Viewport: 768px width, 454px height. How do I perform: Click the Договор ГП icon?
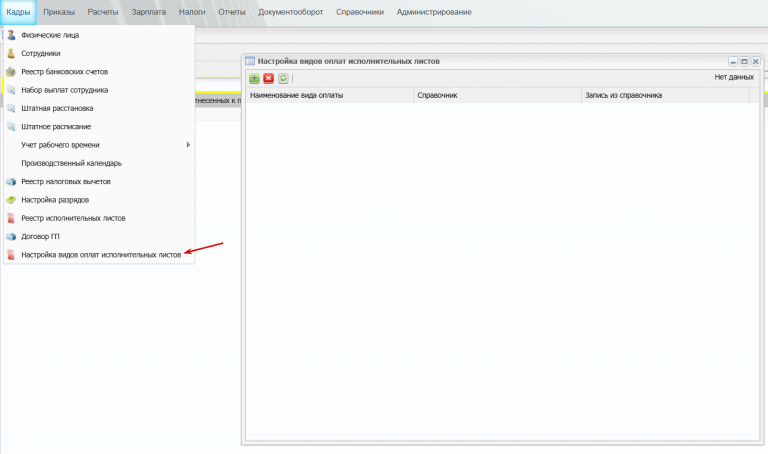point(11,237)
